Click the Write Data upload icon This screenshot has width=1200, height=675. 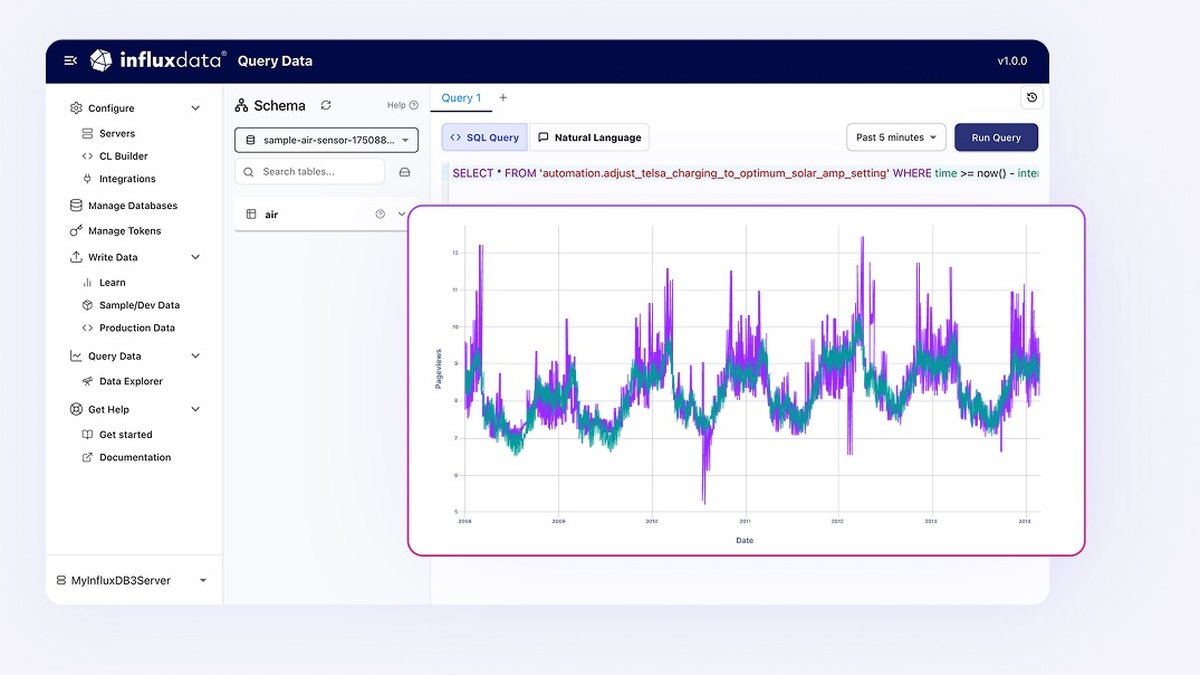coord(76,257)
